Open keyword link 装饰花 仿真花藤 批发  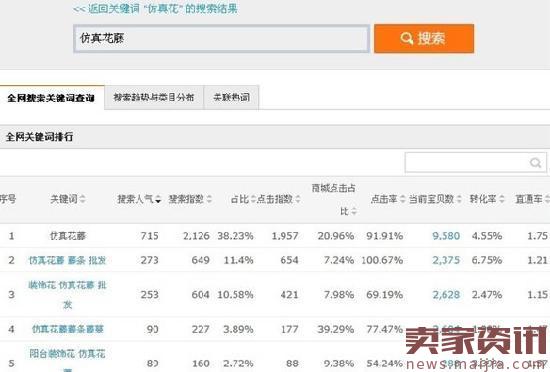pos(67,295)
